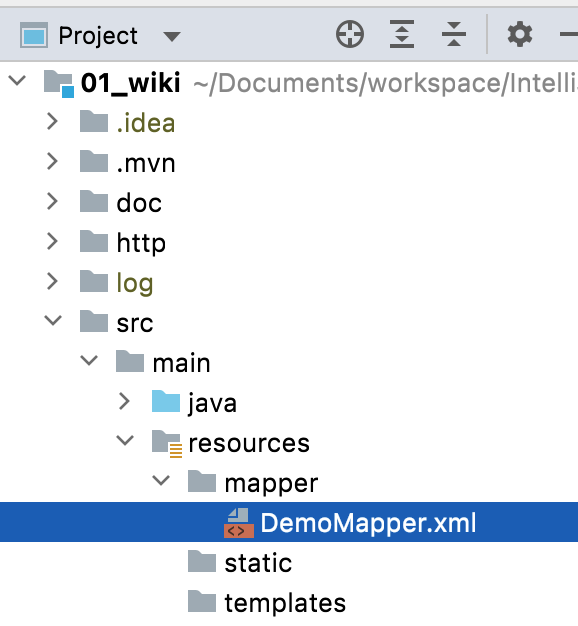Viewport: 578px width, 626px height.
Task: Select the 01_wiki project name
Action: tap(131, 83)
